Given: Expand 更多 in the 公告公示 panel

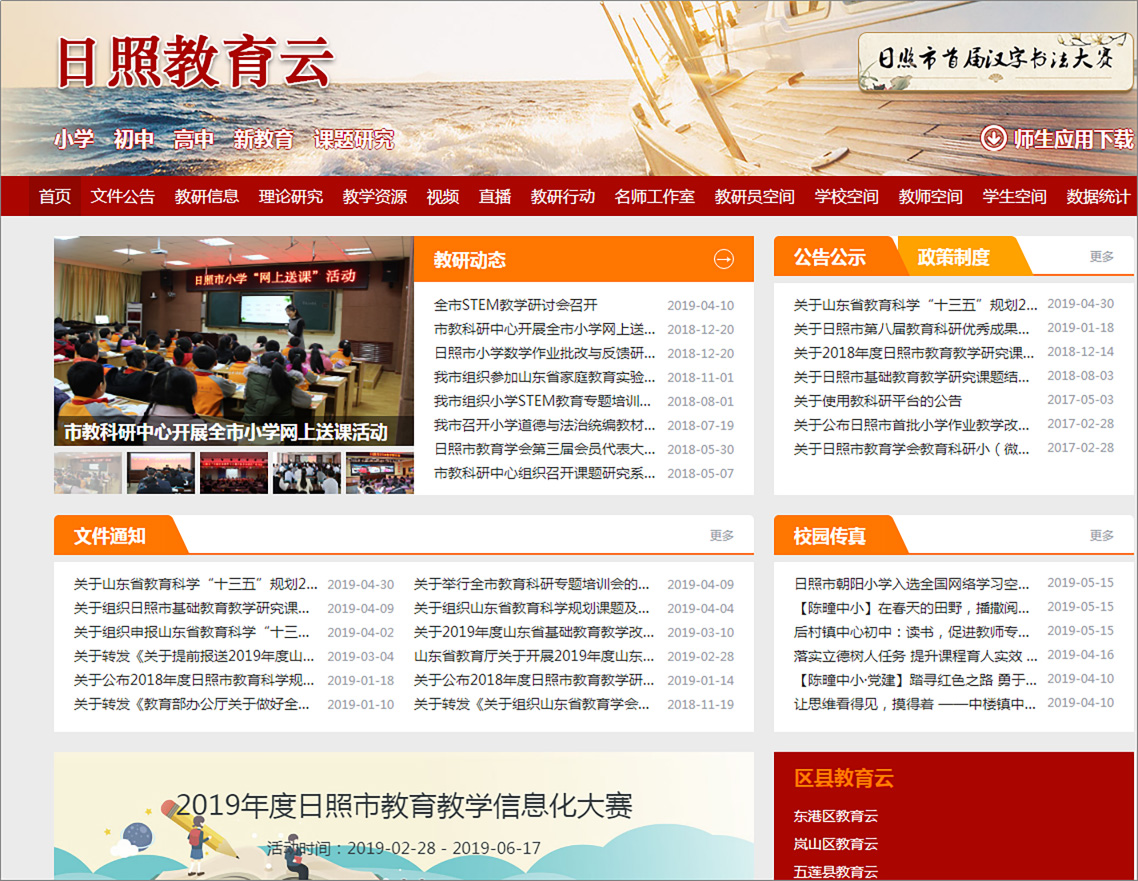Looking at the screenshot, I should (1101, 257).
